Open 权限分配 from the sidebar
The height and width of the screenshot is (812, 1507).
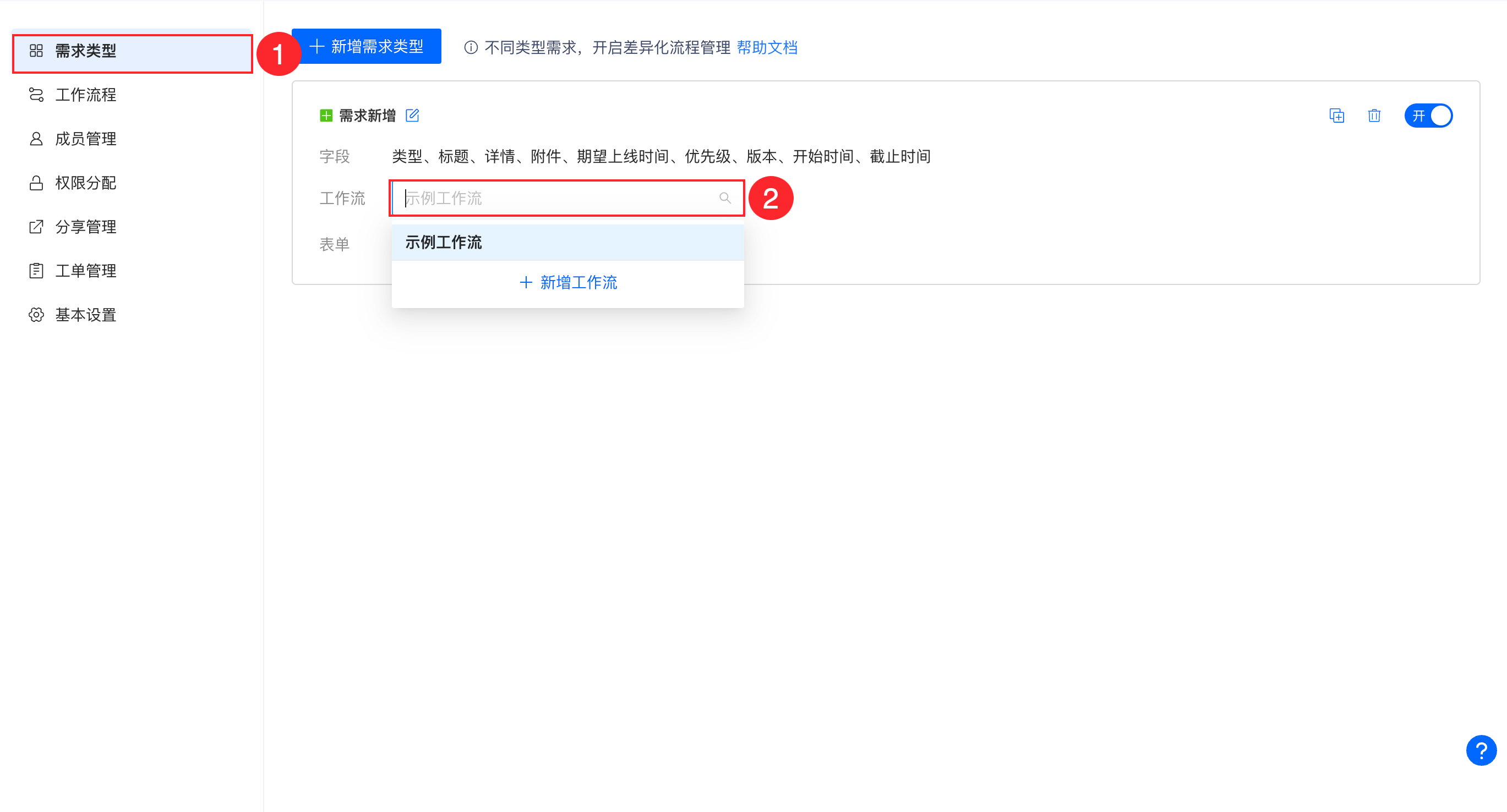[x=85, y=183]
